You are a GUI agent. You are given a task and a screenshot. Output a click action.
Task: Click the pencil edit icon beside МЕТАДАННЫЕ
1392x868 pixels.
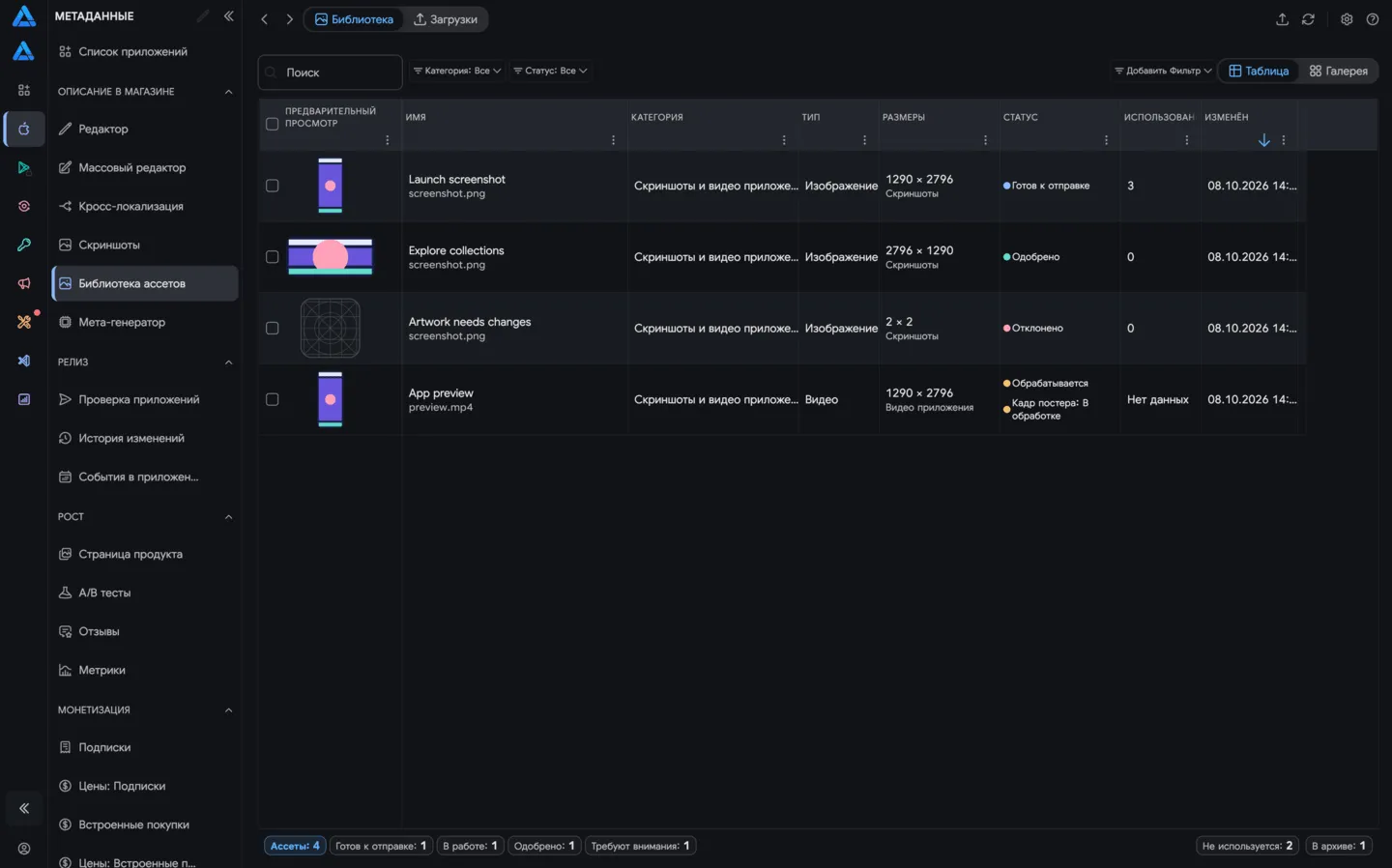(x=202, y=16)
